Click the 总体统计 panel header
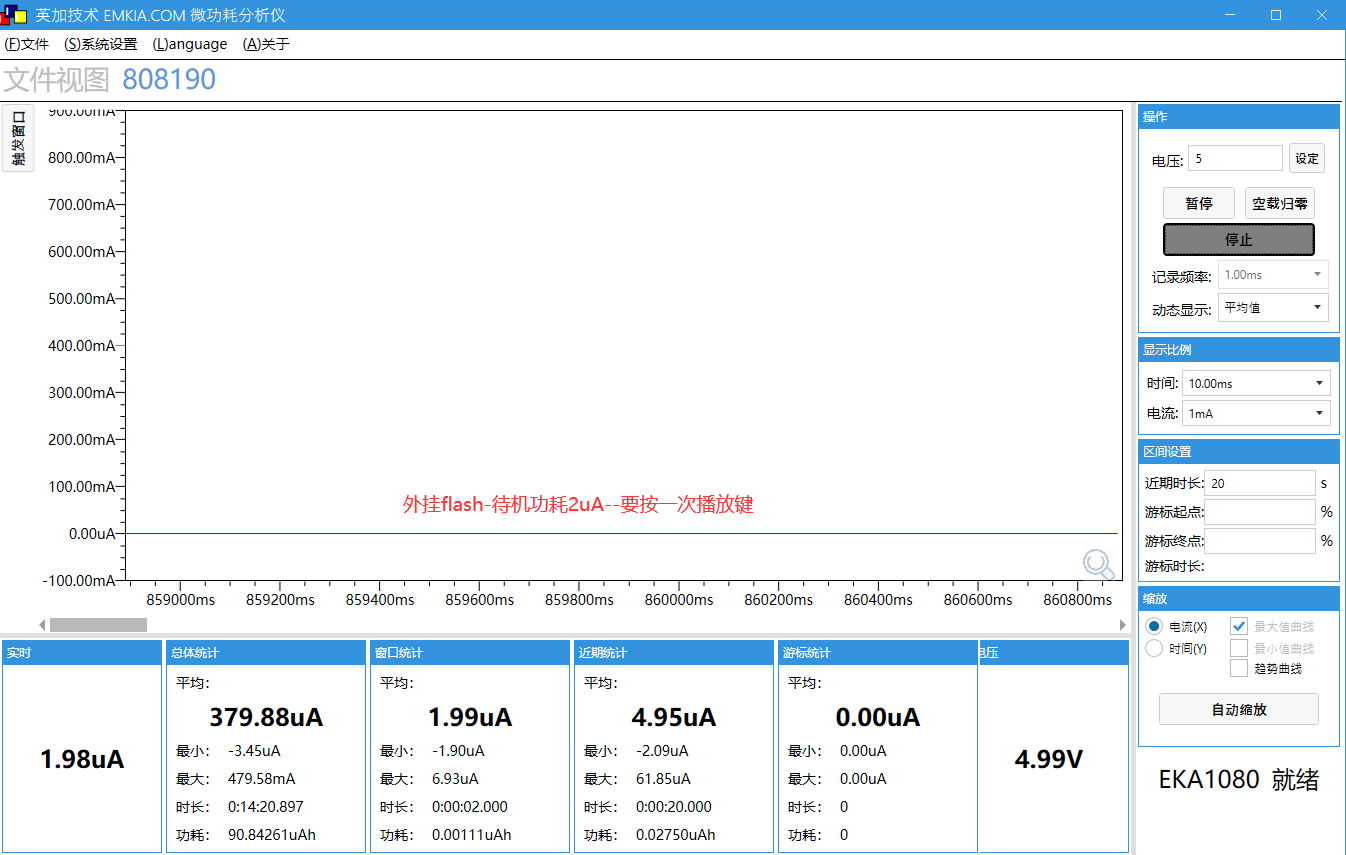Screen dimensions: 1346x855 tap(264, 653)
